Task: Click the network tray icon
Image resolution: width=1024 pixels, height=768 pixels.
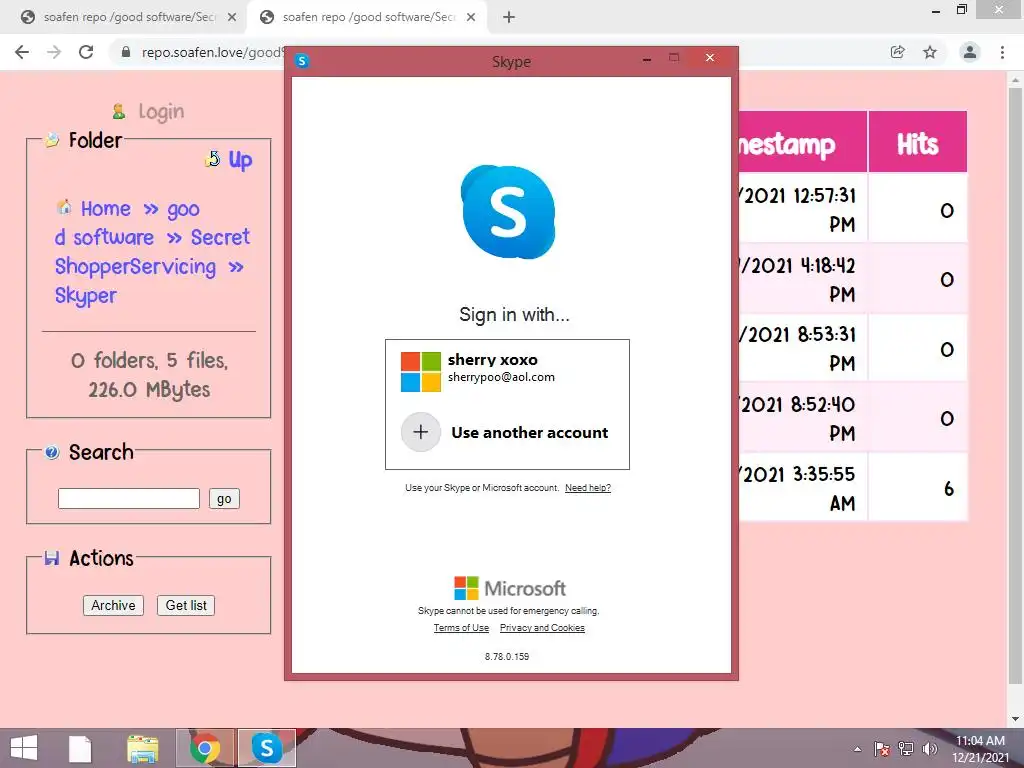Action: (x=905, y=748)
